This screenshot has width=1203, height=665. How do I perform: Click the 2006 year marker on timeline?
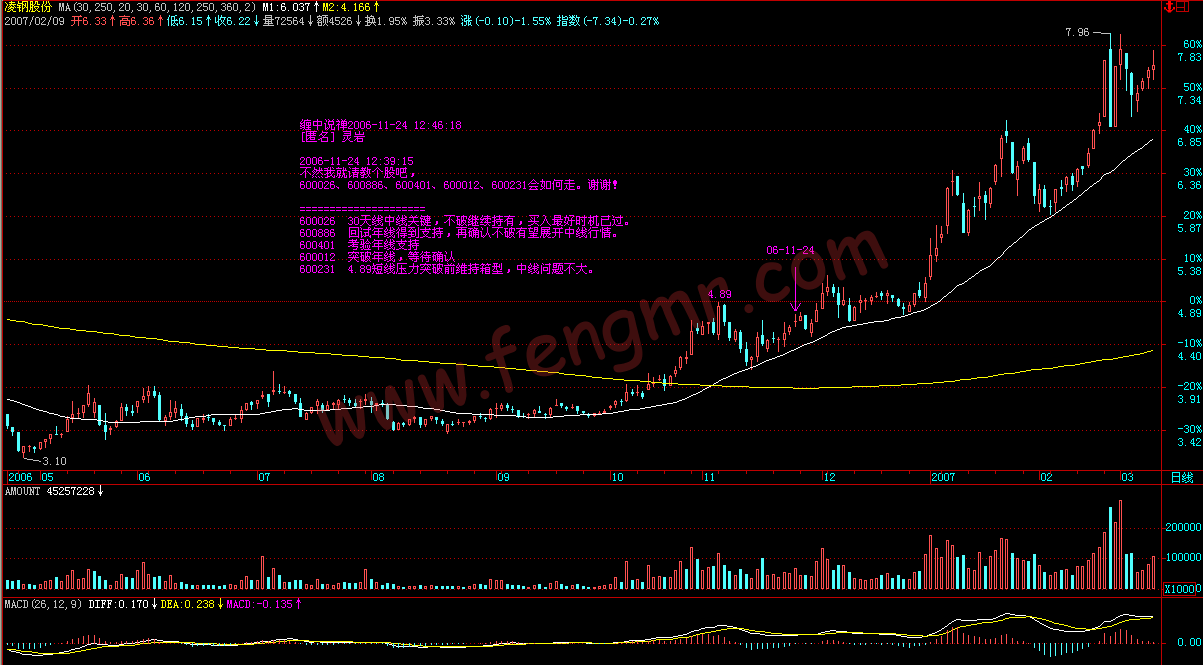[x=21, y=478]
